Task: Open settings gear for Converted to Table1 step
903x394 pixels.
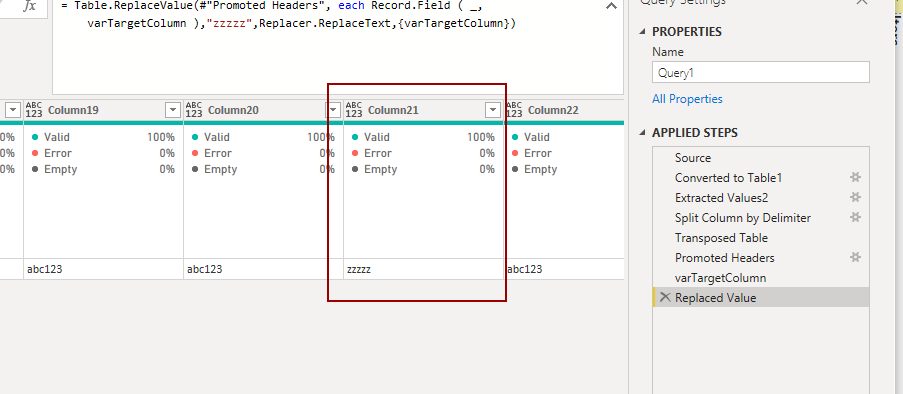Action: coord(855,177)
